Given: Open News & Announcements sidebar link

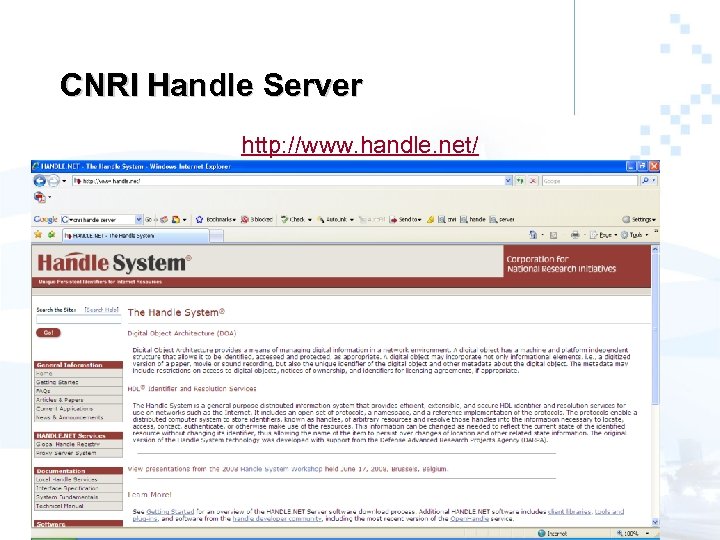Looking at the screenshot, I should point(69,417).
